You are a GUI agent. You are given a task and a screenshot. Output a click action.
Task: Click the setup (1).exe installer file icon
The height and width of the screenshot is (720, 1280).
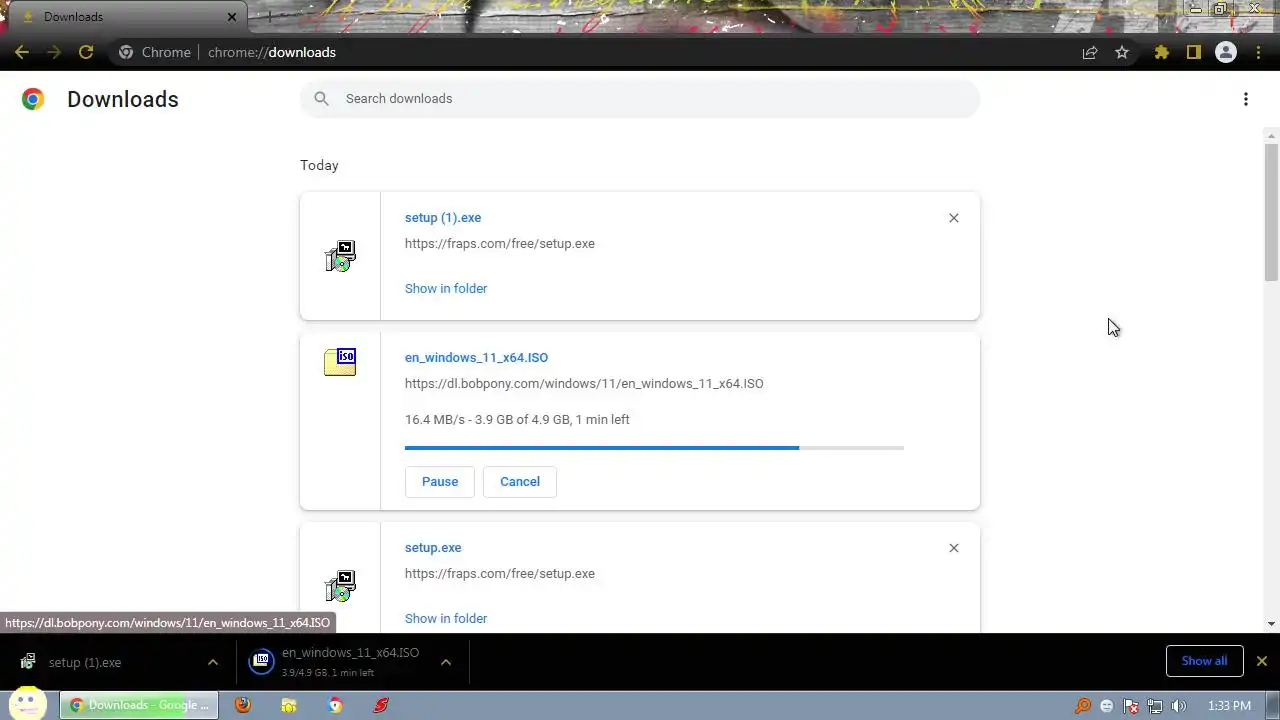click(340, 256)
